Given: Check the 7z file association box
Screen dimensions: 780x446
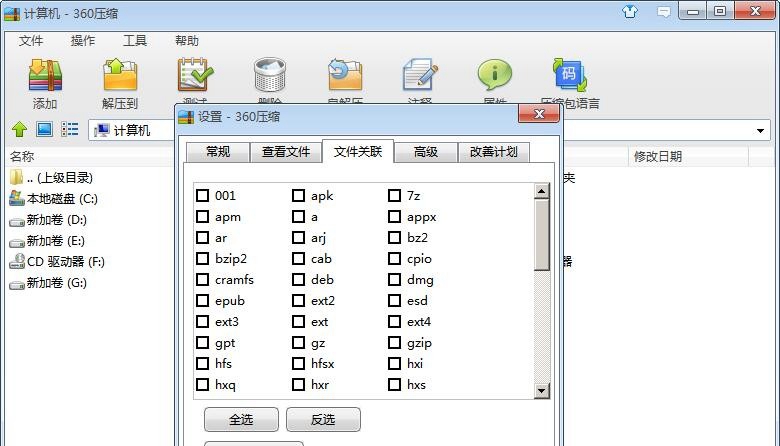Looking at the screenshot, I should point(394,195).
